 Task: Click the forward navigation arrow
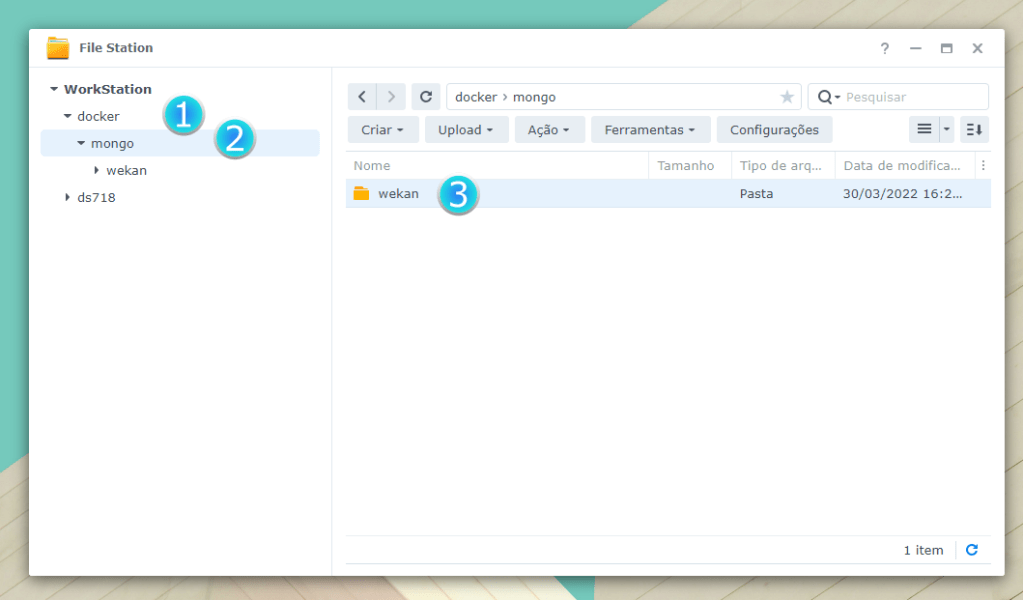point(393,97)
